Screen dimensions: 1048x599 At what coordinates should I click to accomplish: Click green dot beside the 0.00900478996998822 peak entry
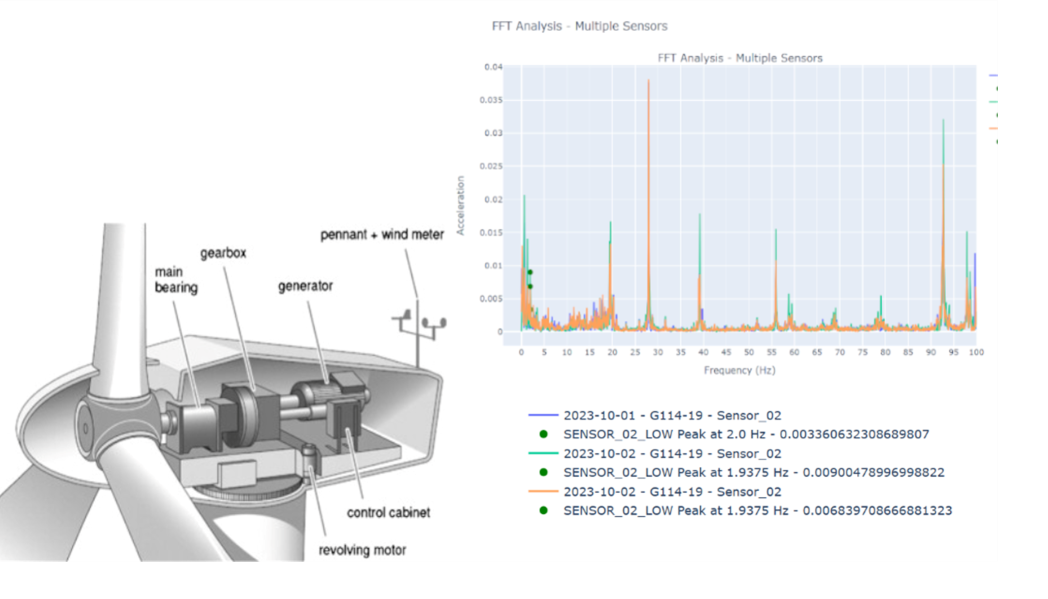543,472
